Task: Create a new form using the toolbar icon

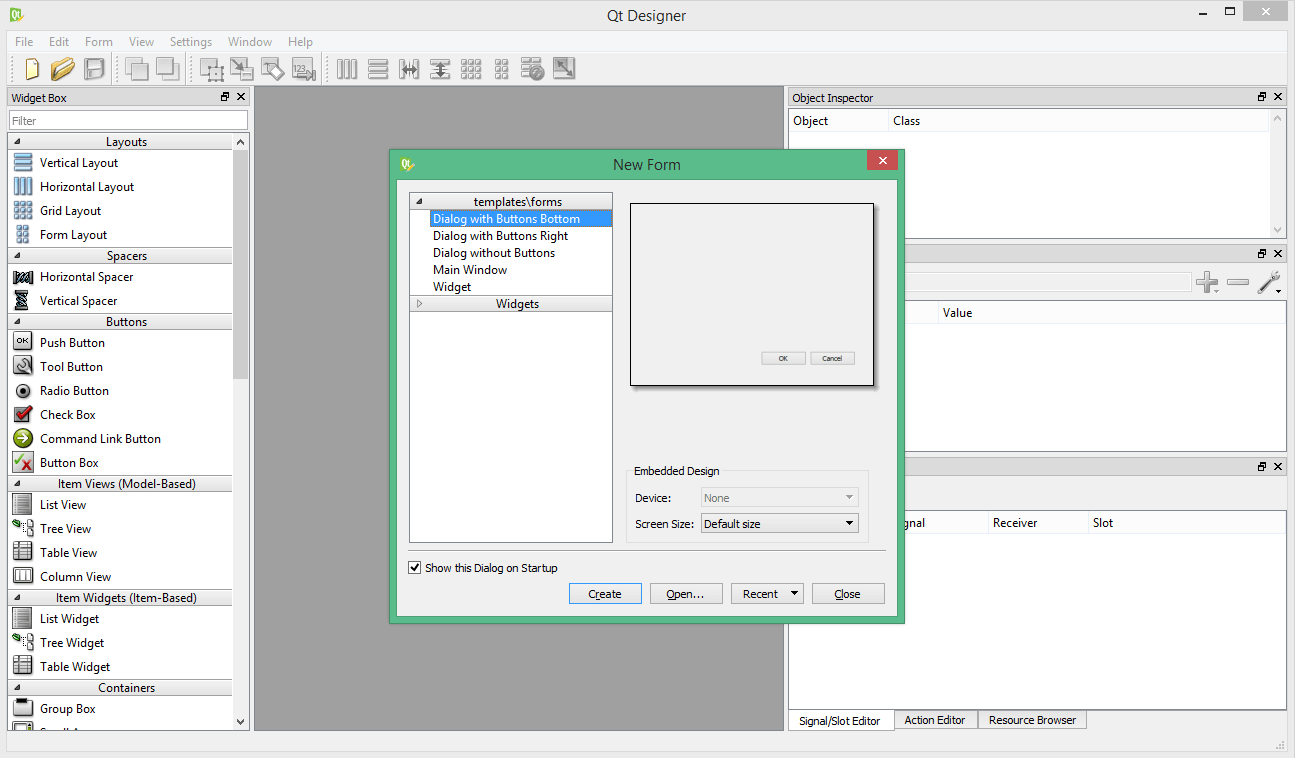Action: tap(30, 69)
